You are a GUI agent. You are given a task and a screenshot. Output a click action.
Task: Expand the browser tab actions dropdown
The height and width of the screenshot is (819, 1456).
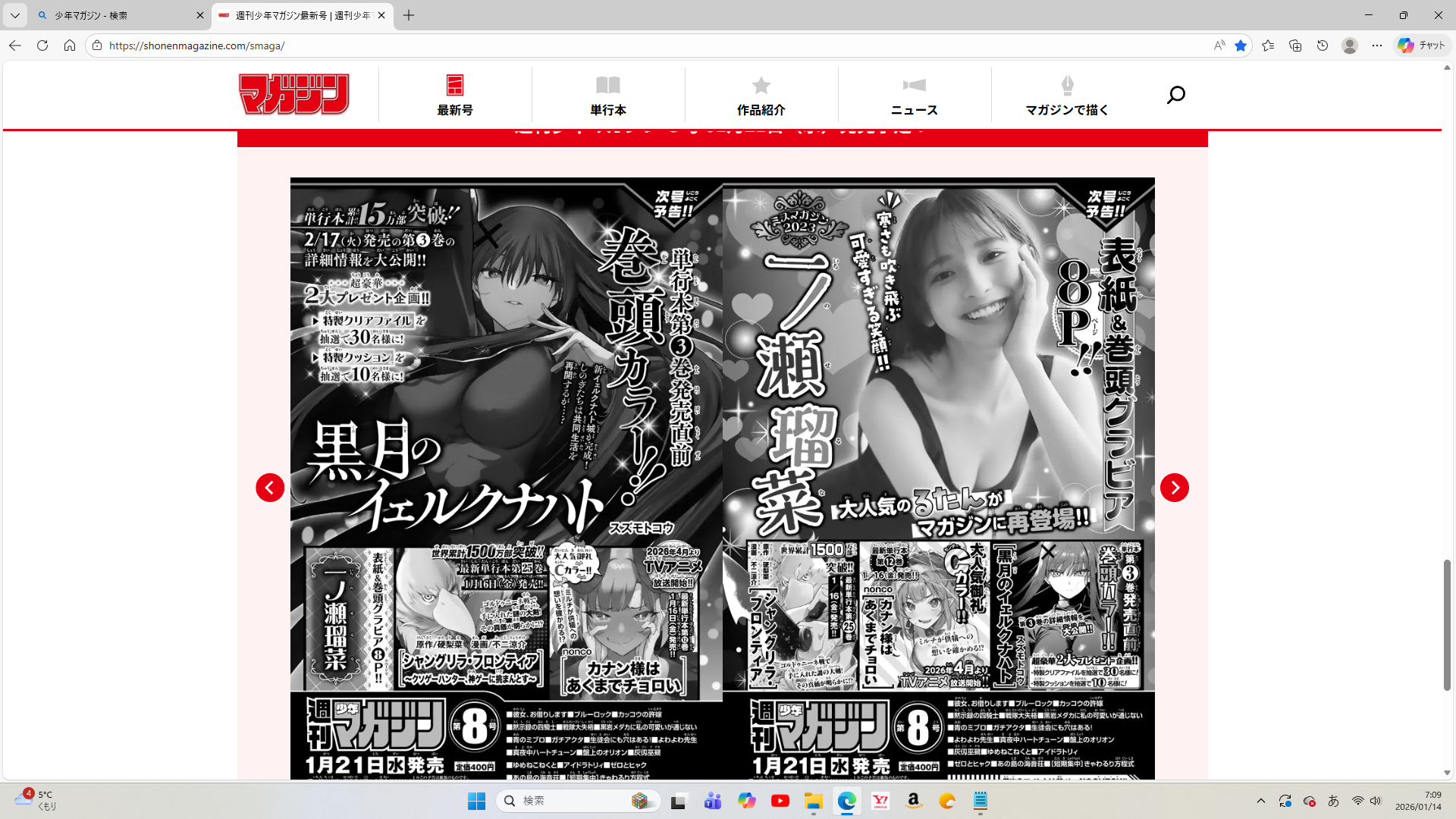15,15
